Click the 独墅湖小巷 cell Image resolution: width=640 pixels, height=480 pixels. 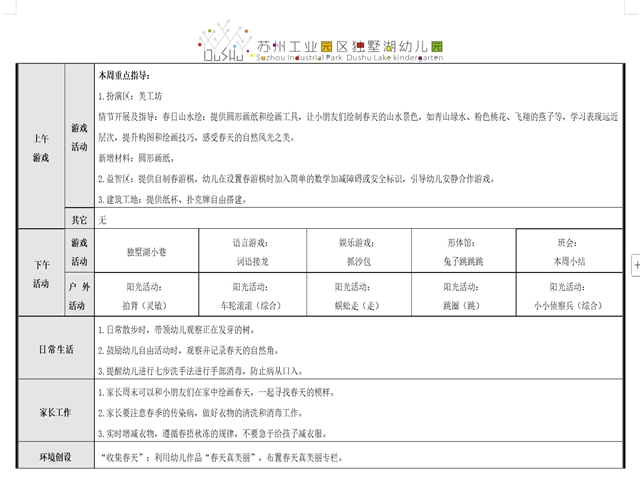(x=147, y=252)
